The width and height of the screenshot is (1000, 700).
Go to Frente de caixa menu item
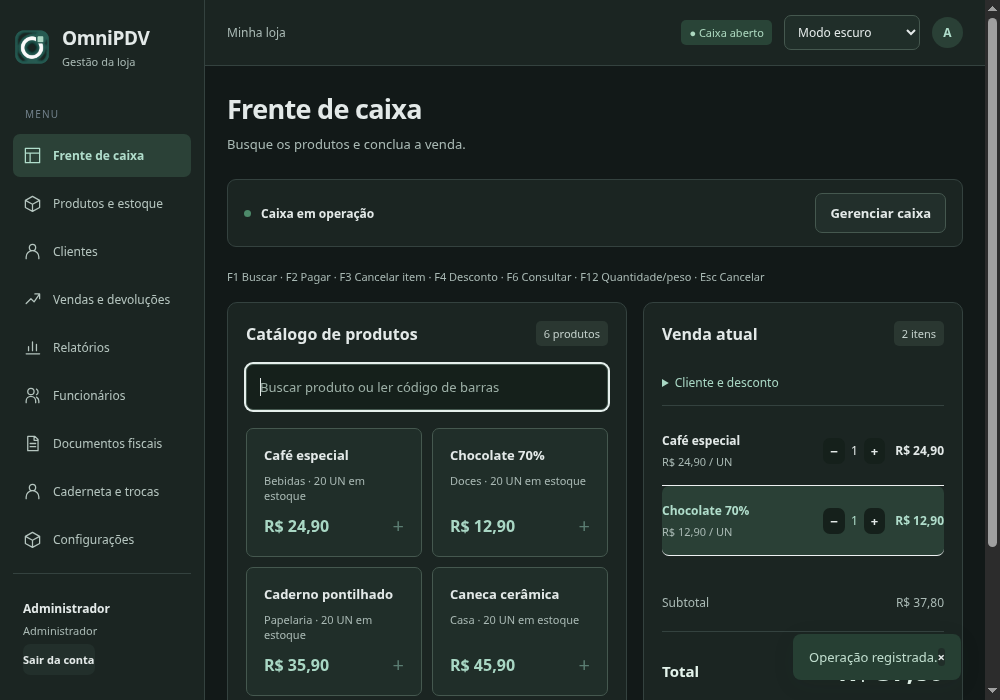[x=102, y=156]
